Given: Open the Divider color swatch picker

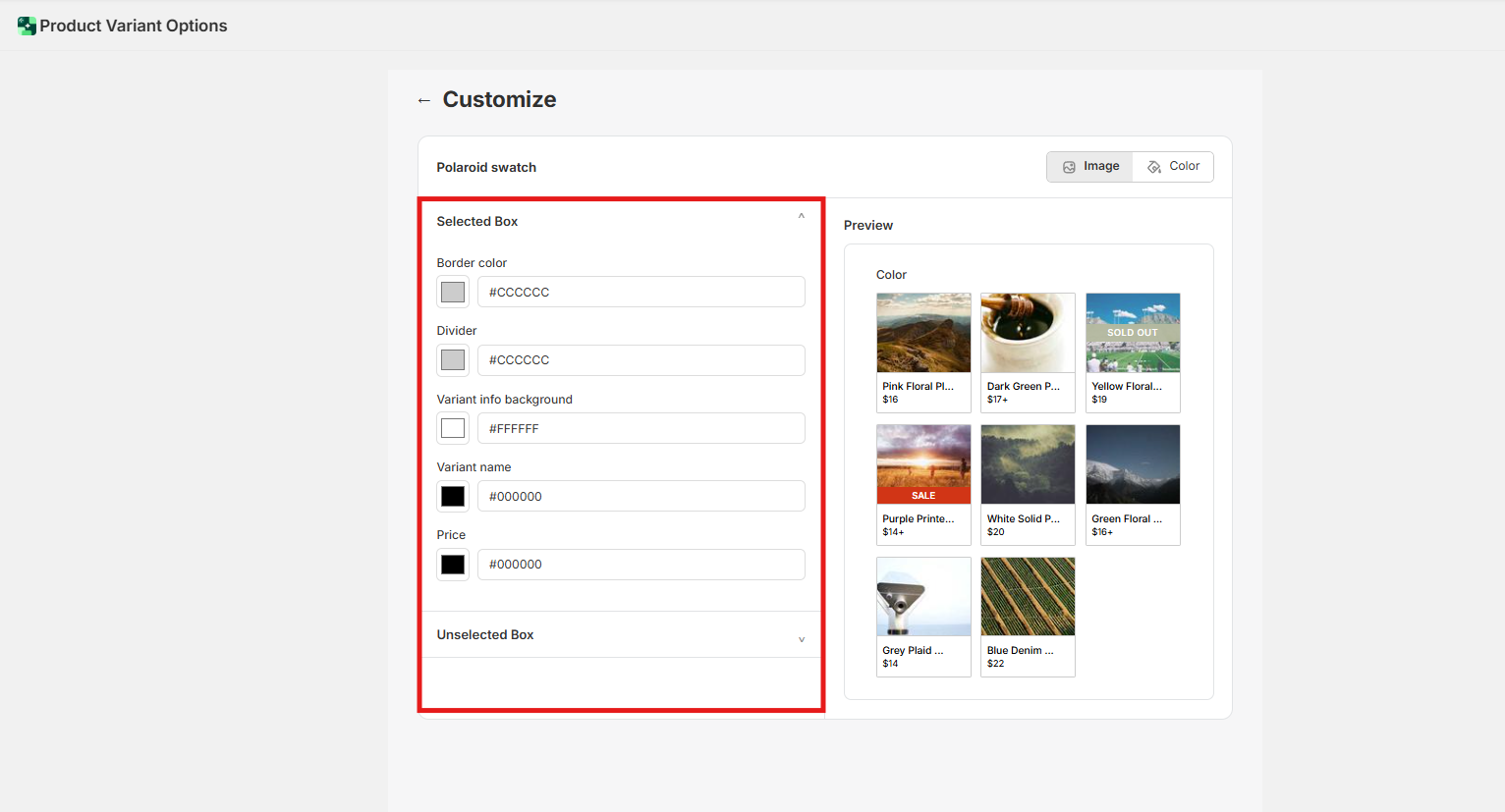Looking at the screenshot, I should click(x=453, y=360).
